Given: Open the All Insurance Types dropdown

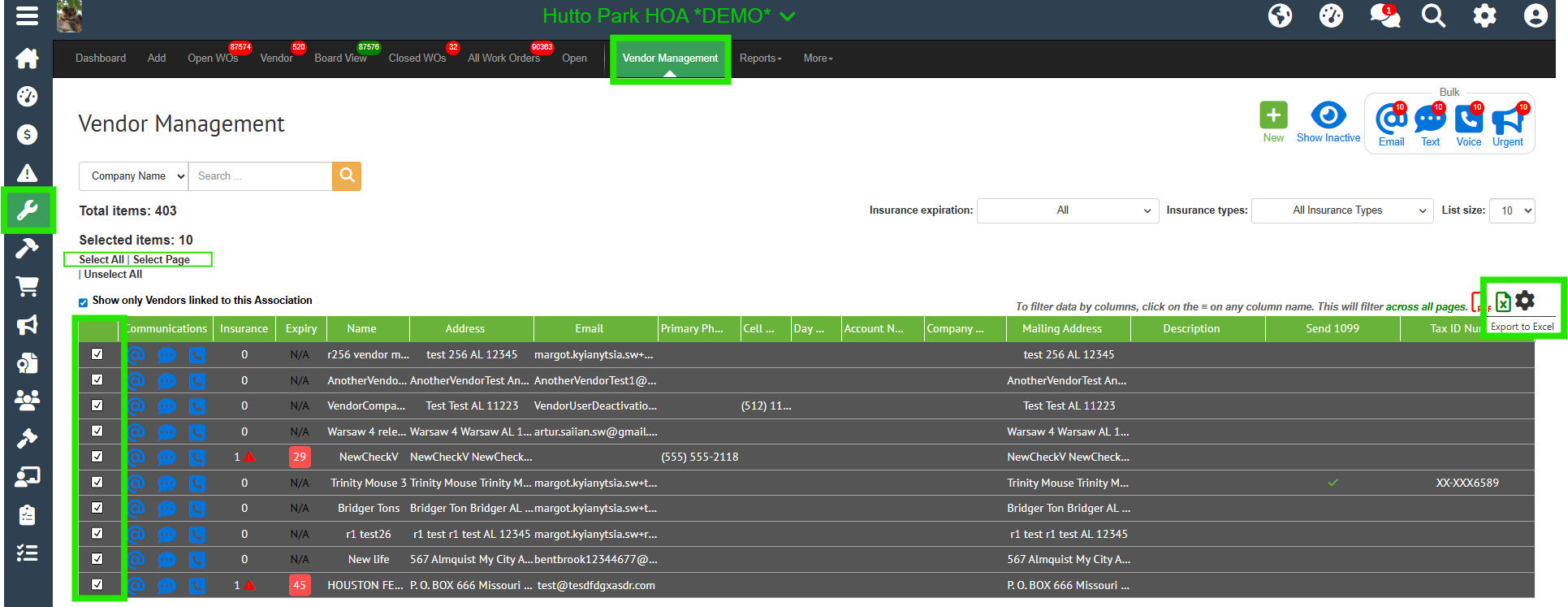Looking at the screenshot, I should pos(1341,210).
